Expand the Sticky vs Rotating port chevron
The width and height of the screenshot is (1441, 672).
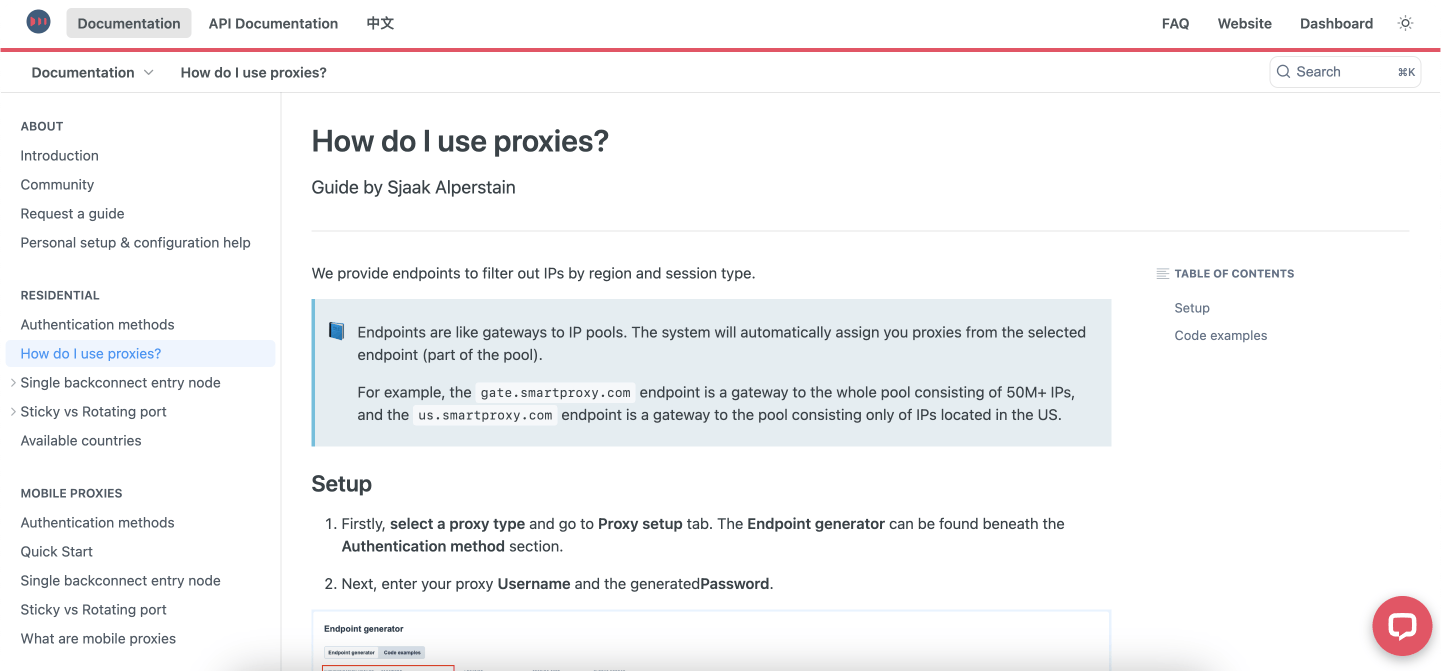pos(13,412)
